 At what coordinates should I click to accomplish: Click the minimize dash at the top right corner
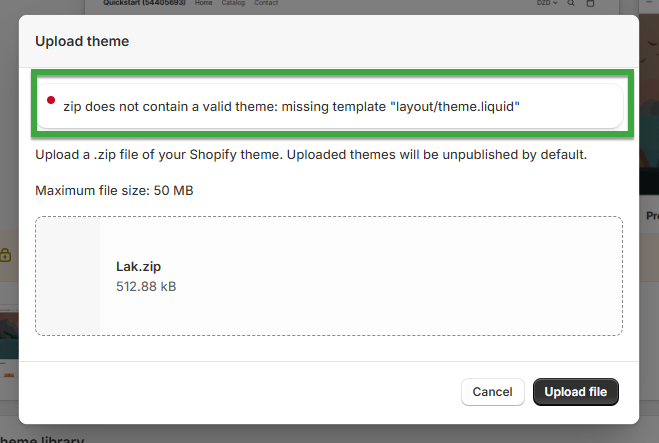[646, 3]
